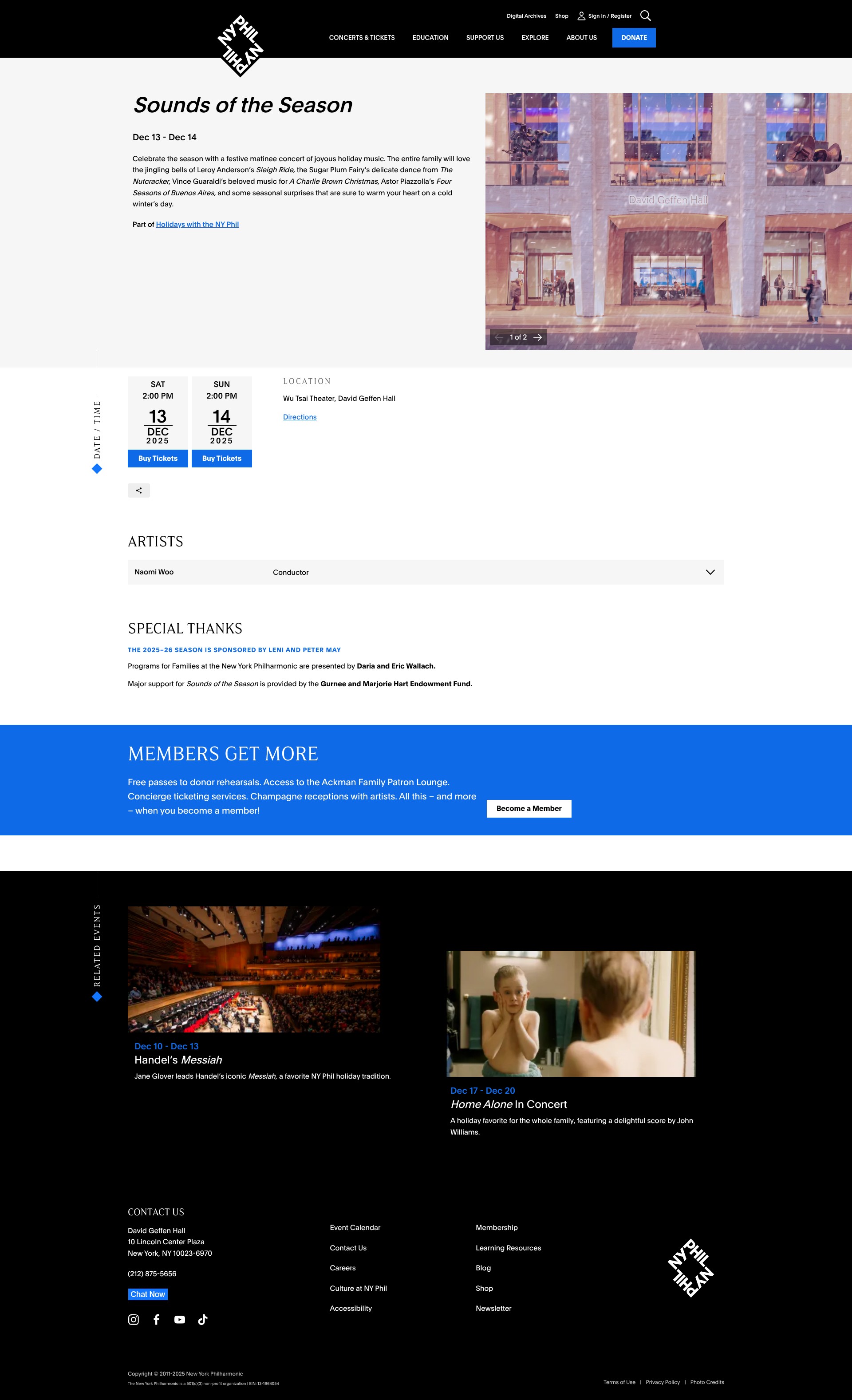Open the YouTube icon in footer
852x1400 pixels.
tap(179, 1319)
